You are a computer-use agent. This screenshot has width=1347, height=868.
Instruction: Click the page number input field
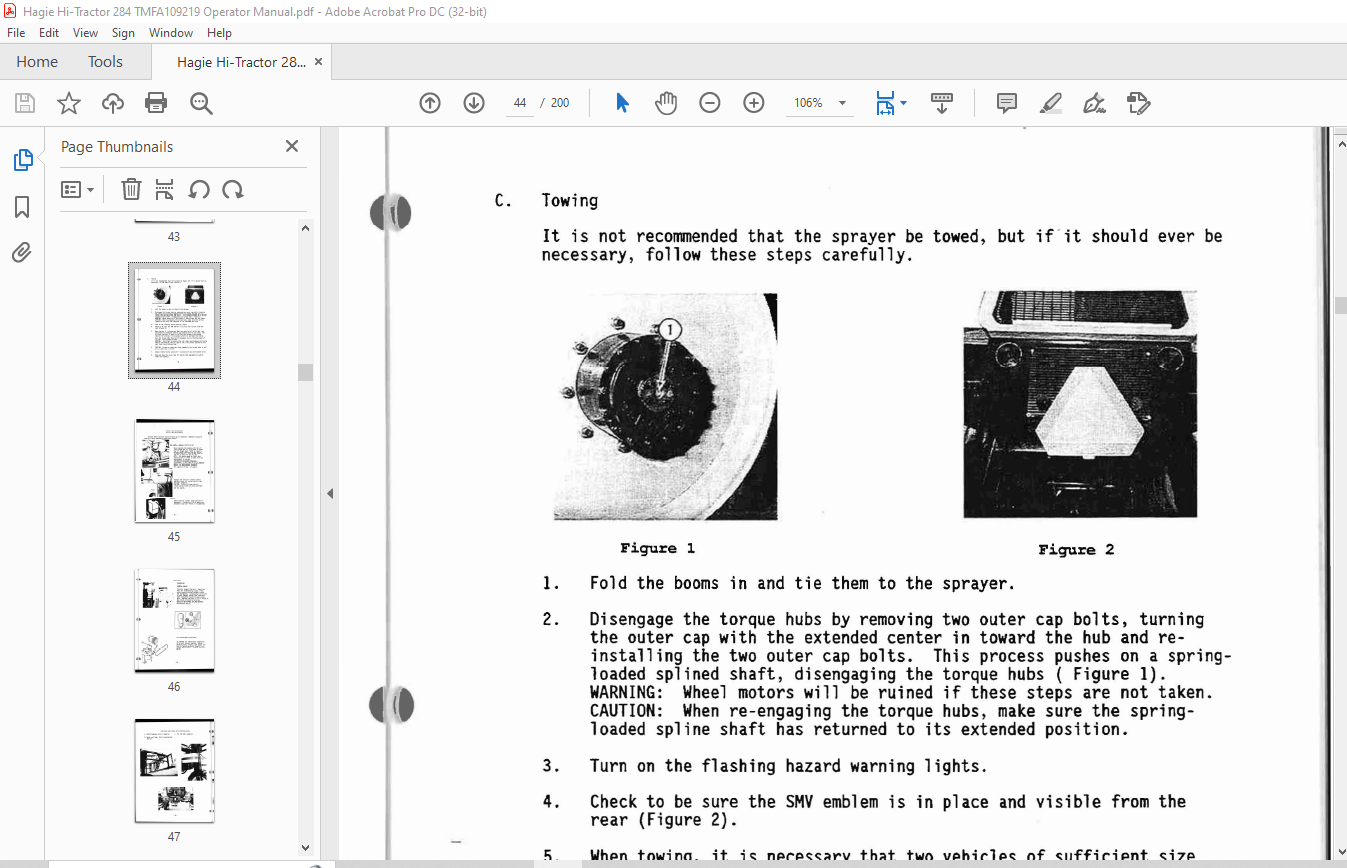520,103
